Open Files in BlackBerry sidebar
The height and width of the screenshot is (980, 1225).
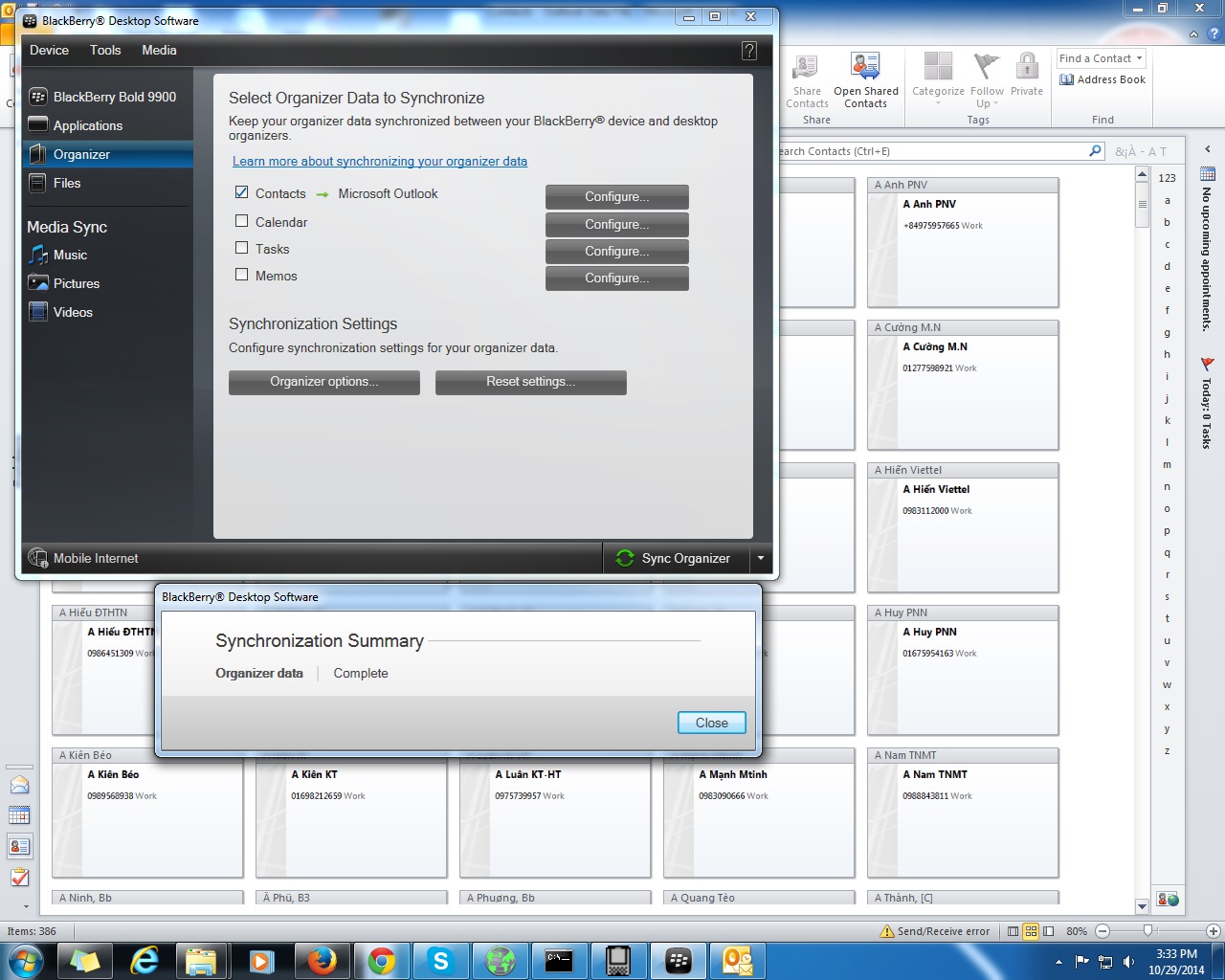click(x=55, y=183)
